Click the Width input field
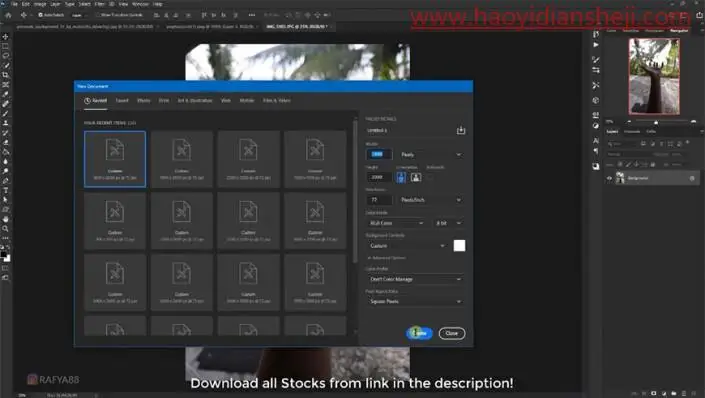 click(379, 154)
